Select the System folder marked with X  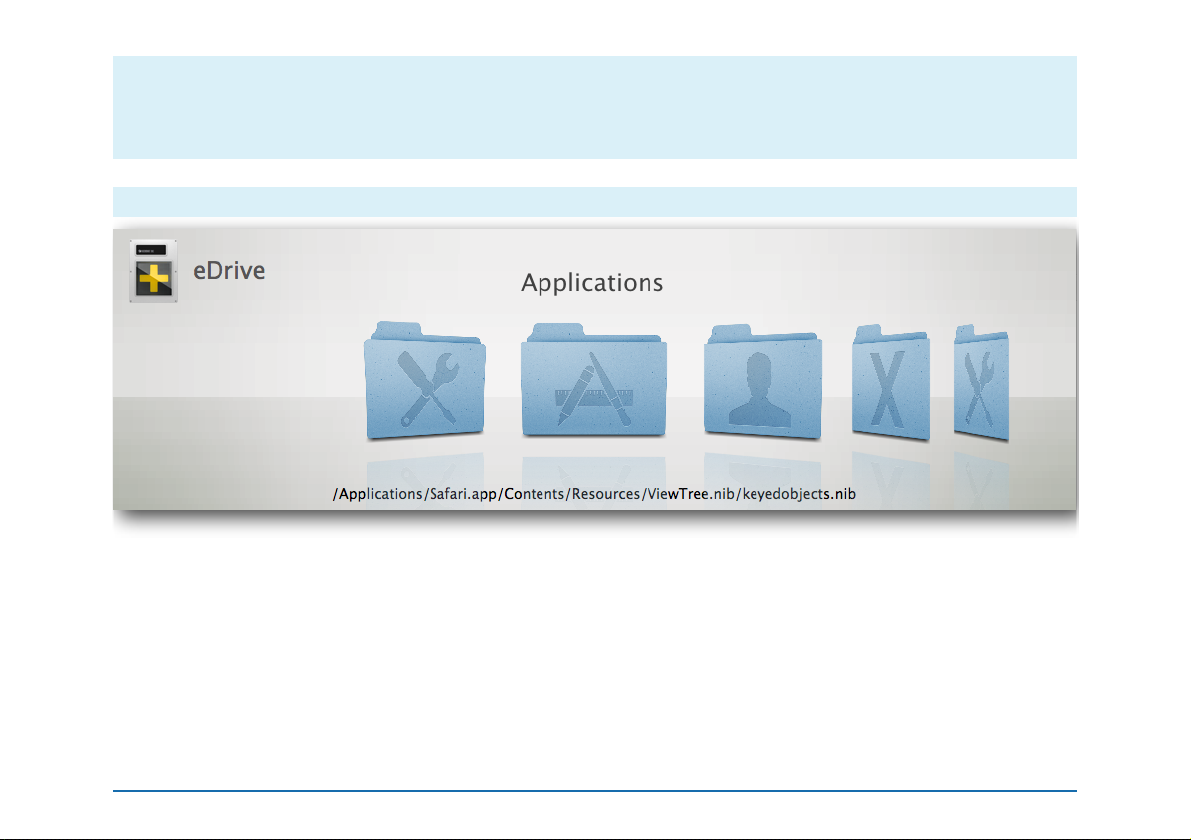[891, 382]
